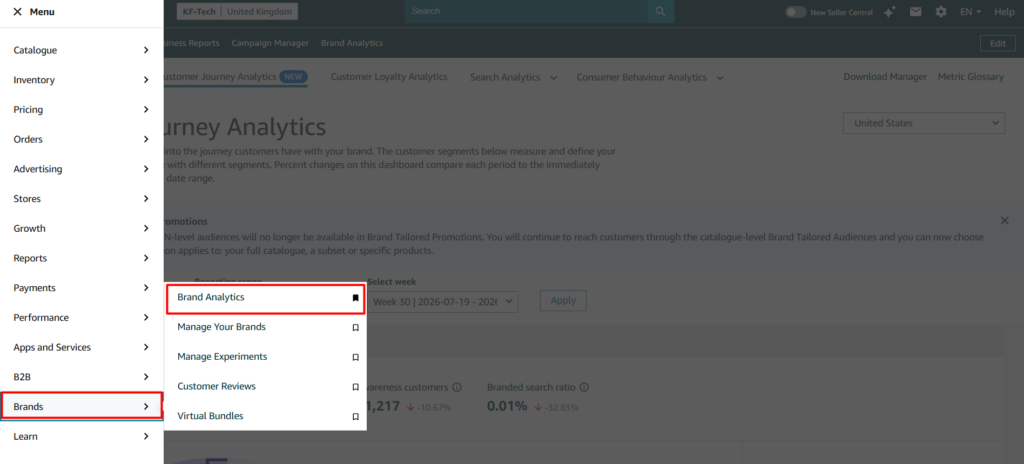Toggle New Seller Central switch
The image size is (1024, 464).
coord(795,12)
